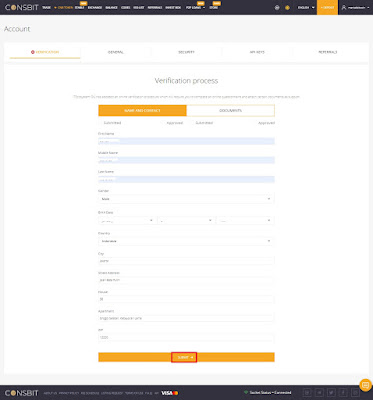373x400 pixels.
Task: Click the Middle Name input field
Action: coord(186,160)
